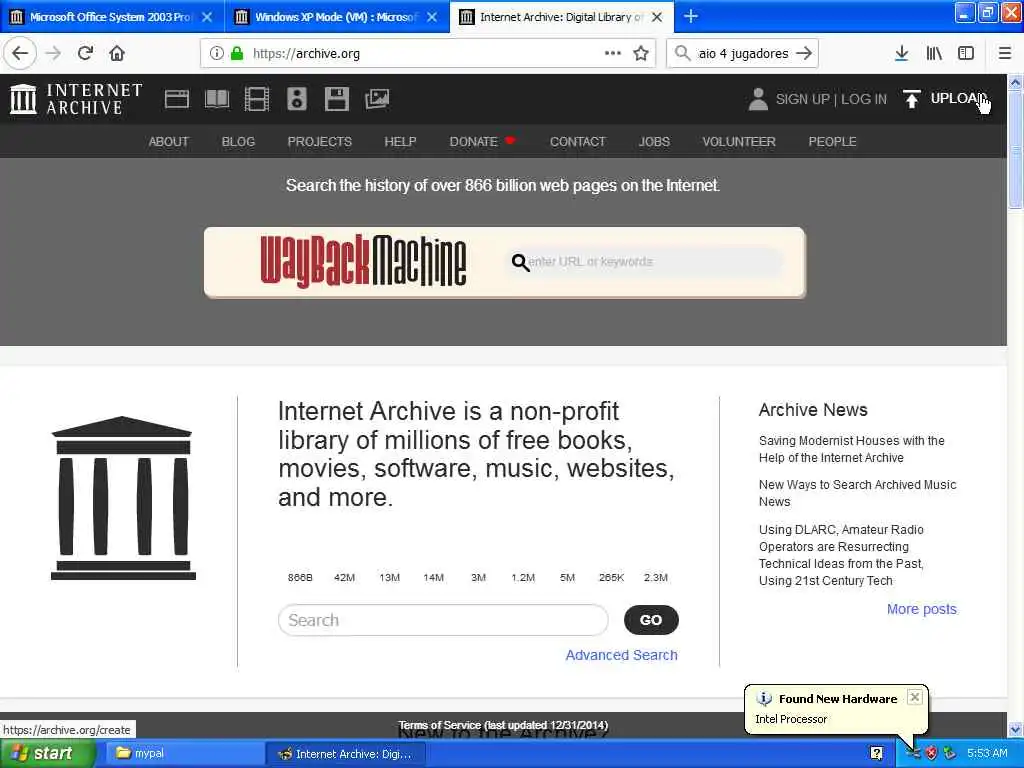Bookmark this page with star icon
The width and height of the screenshot is (1024, 768).
641,54
